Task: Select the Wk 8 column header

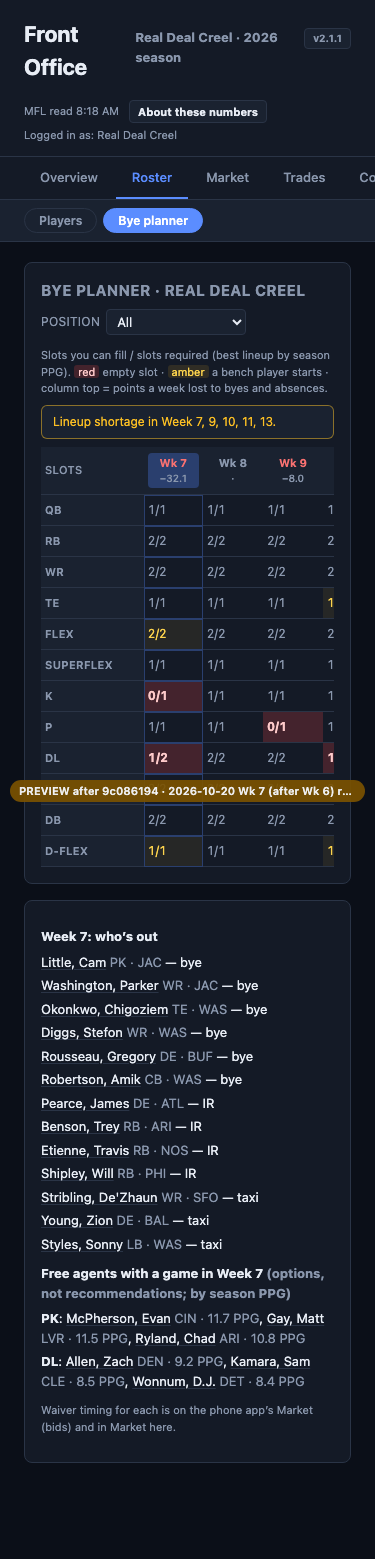Action: [x=233, y=470]
